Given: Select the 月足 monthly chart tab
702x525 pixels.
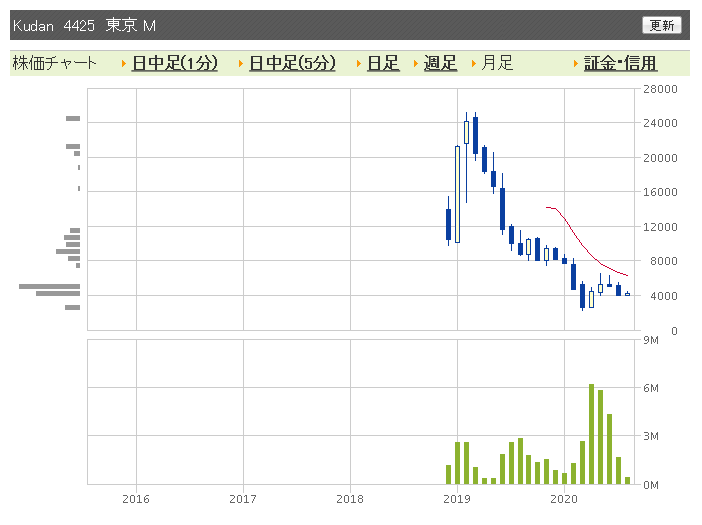Looking at the screenshot, I should click(x=497, y=63).
